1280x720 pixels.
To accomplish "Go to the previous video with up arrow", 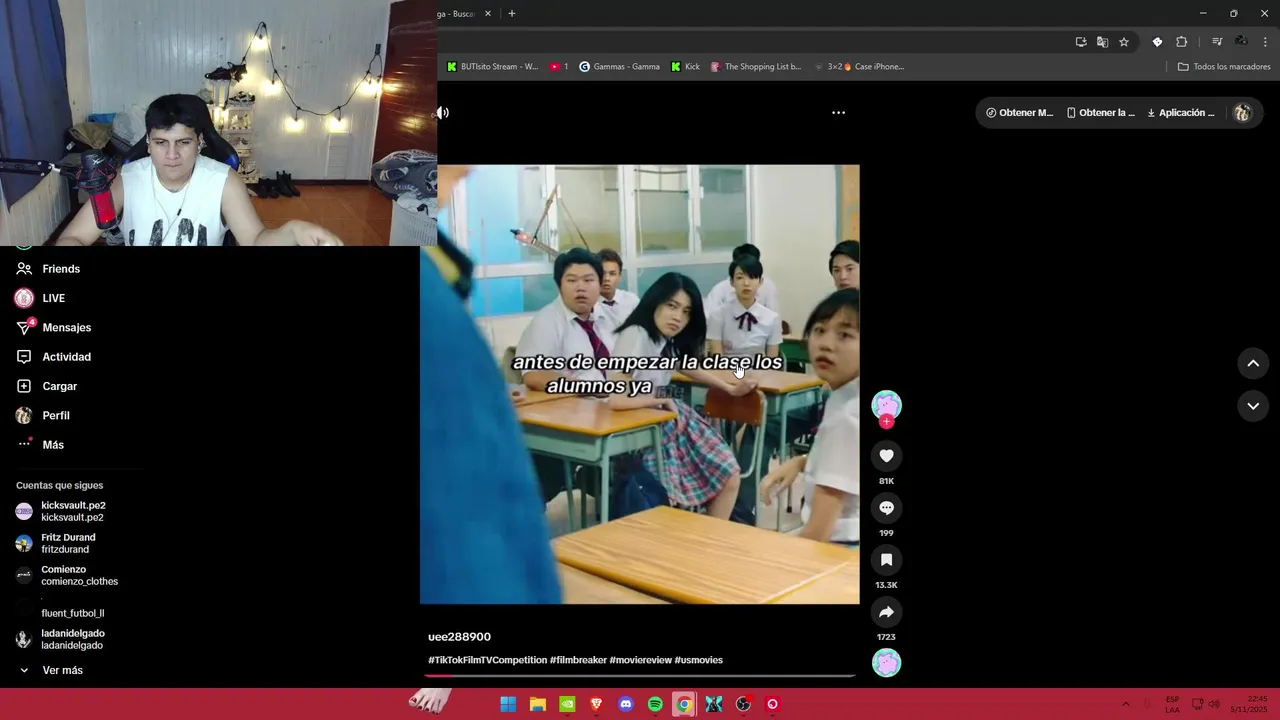I will (1253, 364).
